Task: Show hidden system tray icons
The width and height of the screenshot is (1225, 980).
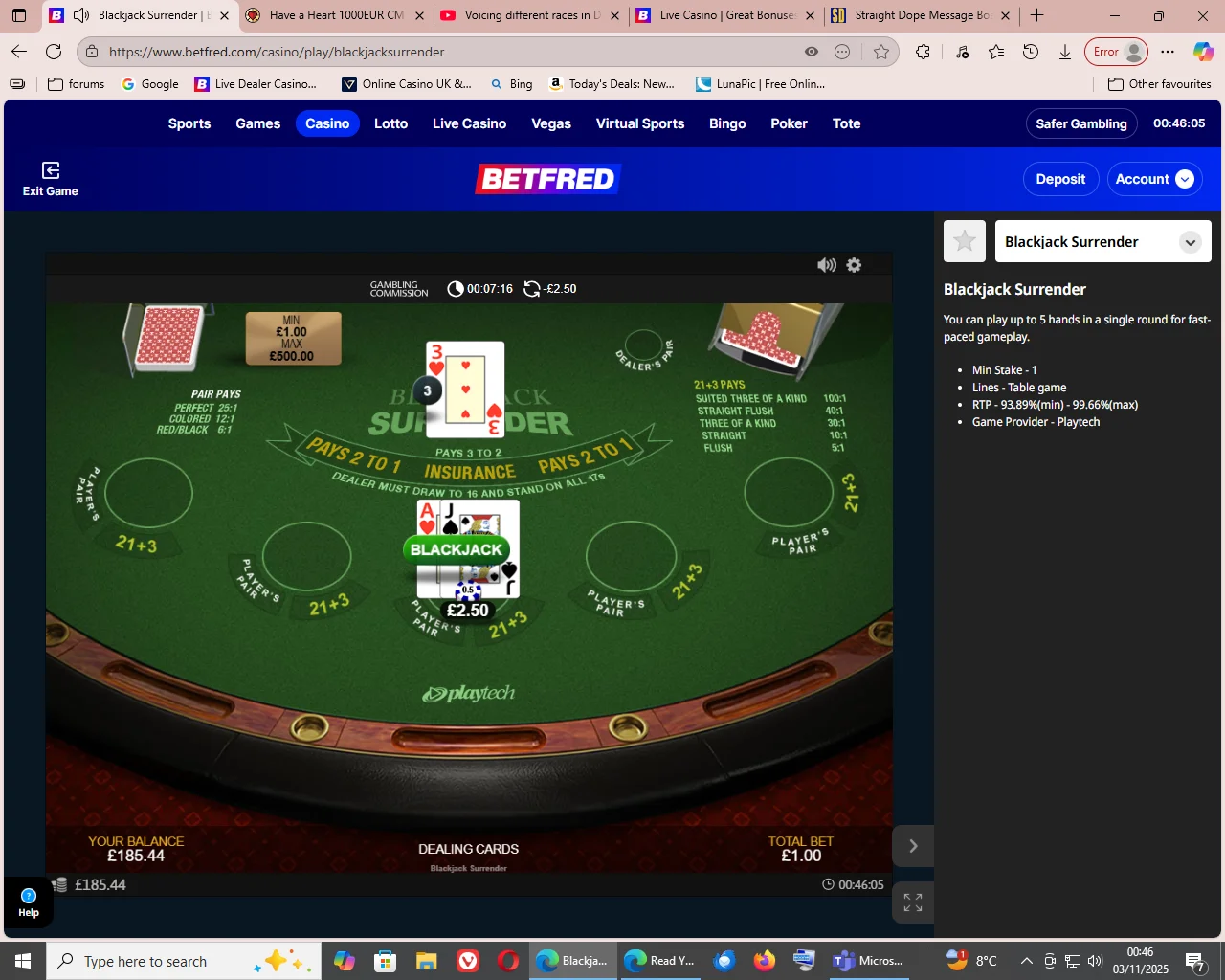Action: (1026, 961)
